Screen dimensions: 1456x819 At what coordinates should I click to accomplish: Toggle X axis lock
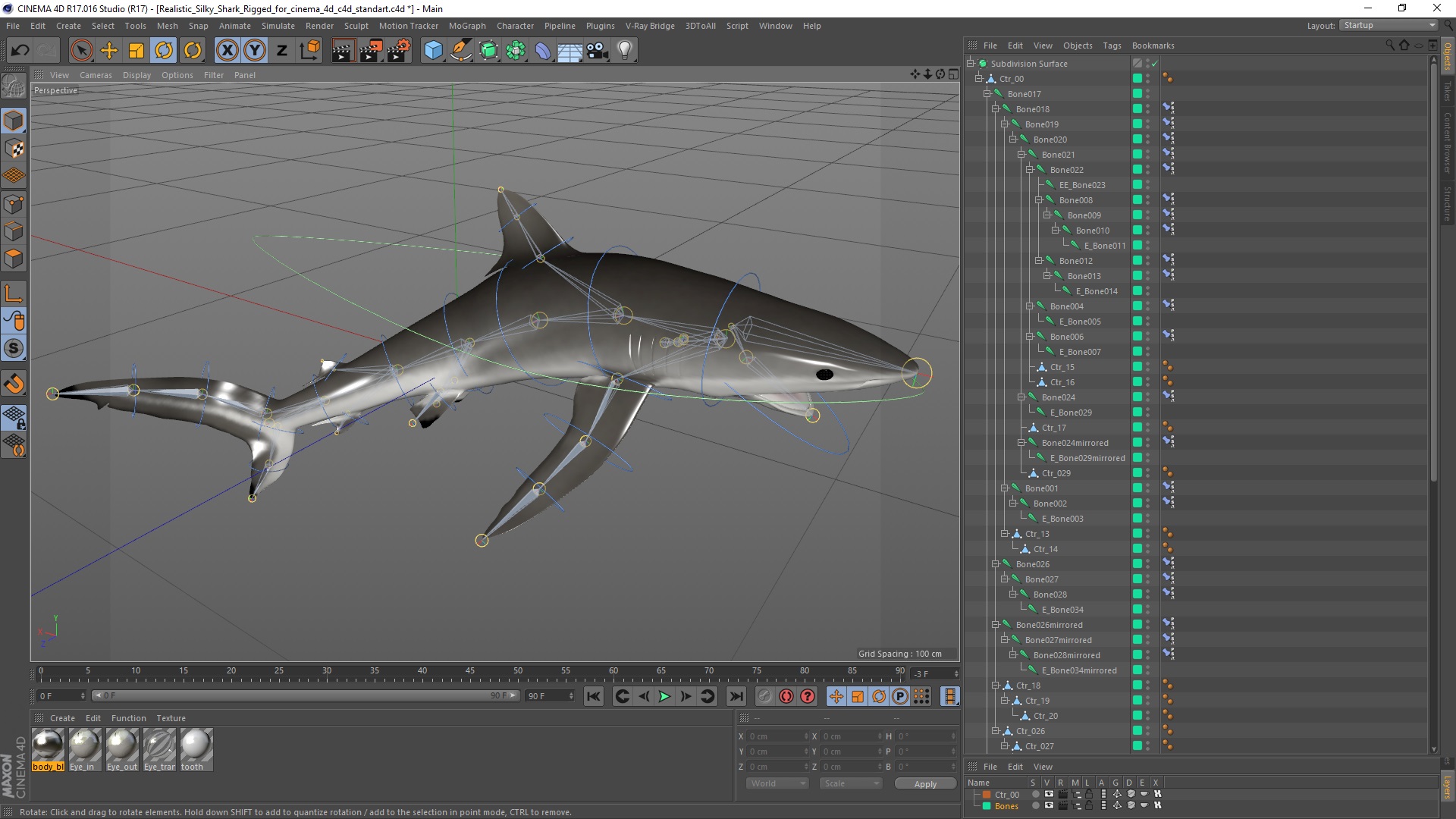tap(227, 51)
